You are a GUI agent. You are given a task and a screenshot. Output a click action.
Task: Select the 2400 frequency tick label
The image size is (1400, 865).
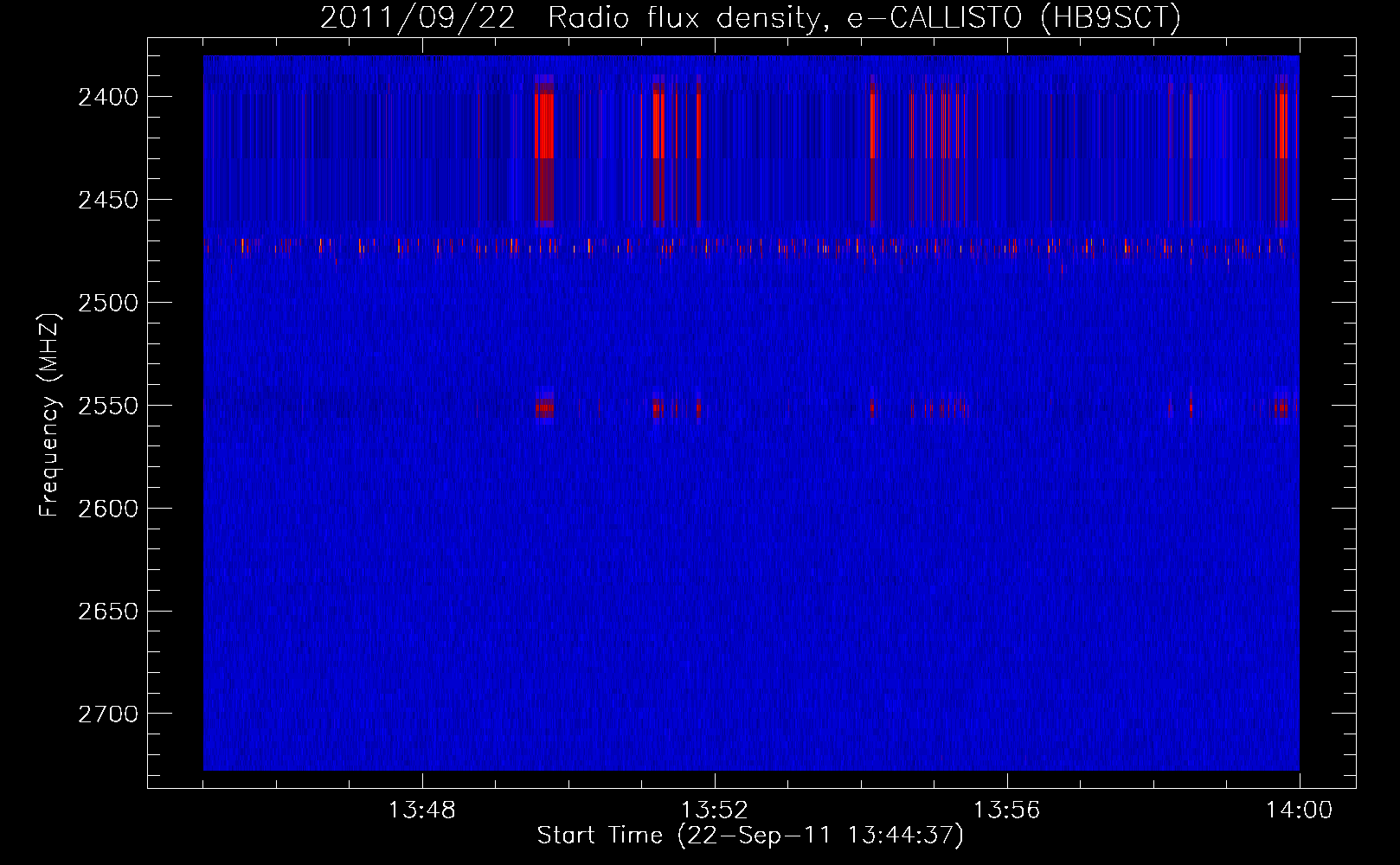(x=108, y=97)
